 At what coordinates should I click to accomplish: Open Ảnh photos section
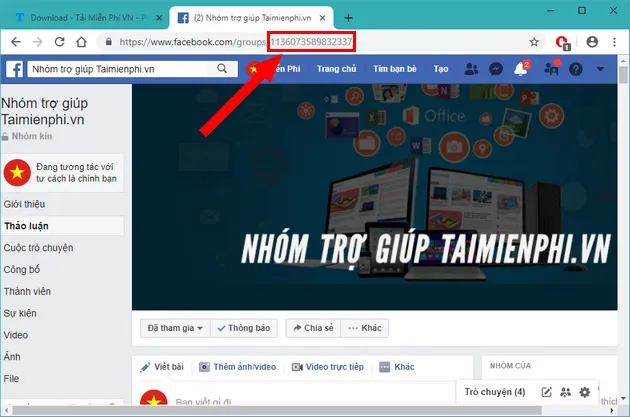click(x=12, y=356)
